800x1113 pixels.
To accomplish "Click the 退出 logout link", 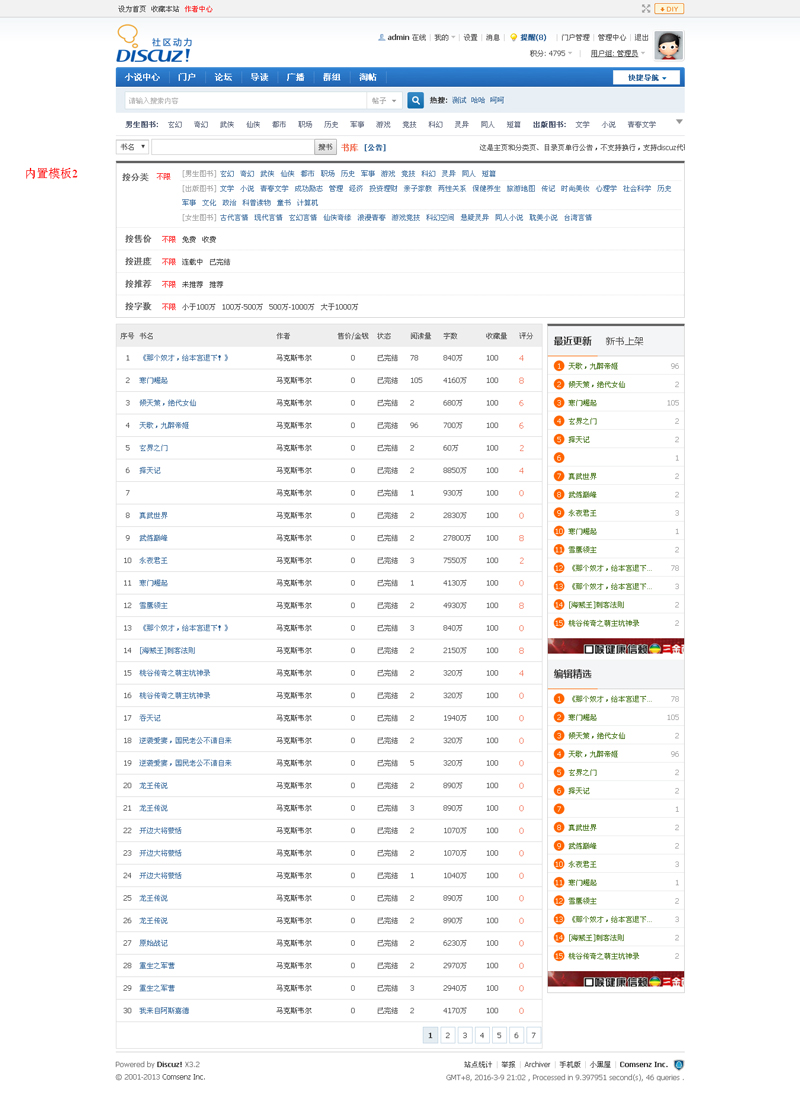I will tap(641, 38).
